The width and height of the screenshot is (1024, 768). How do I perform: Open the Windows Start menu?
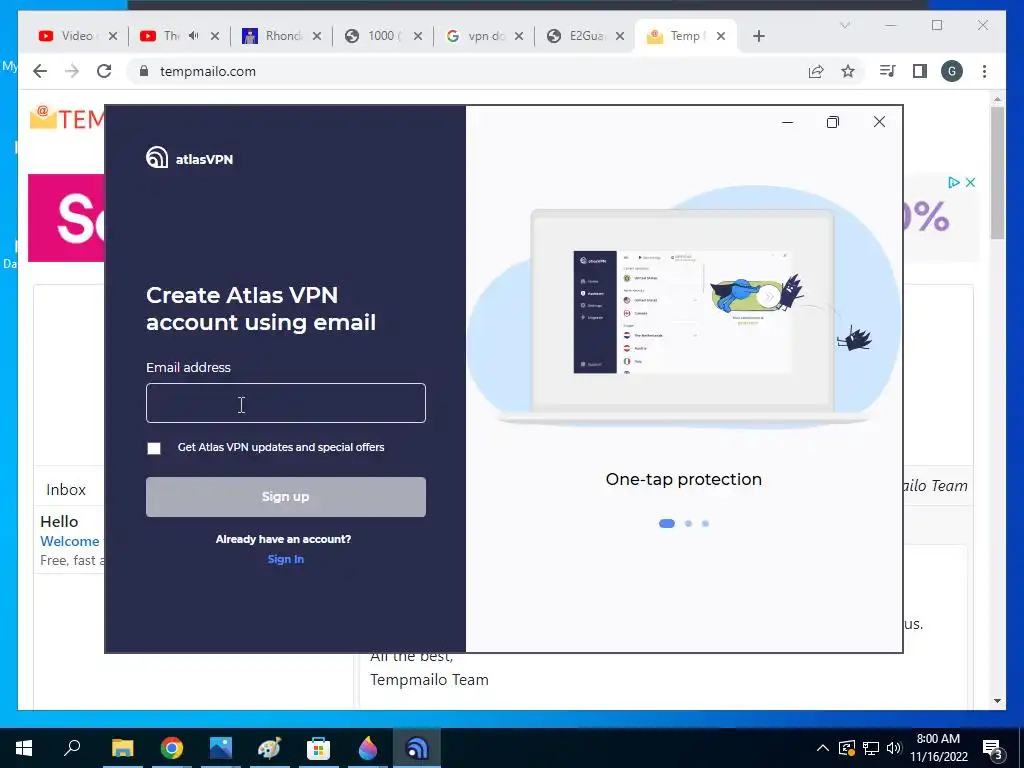pyautogui.click(x=24, y=748)
